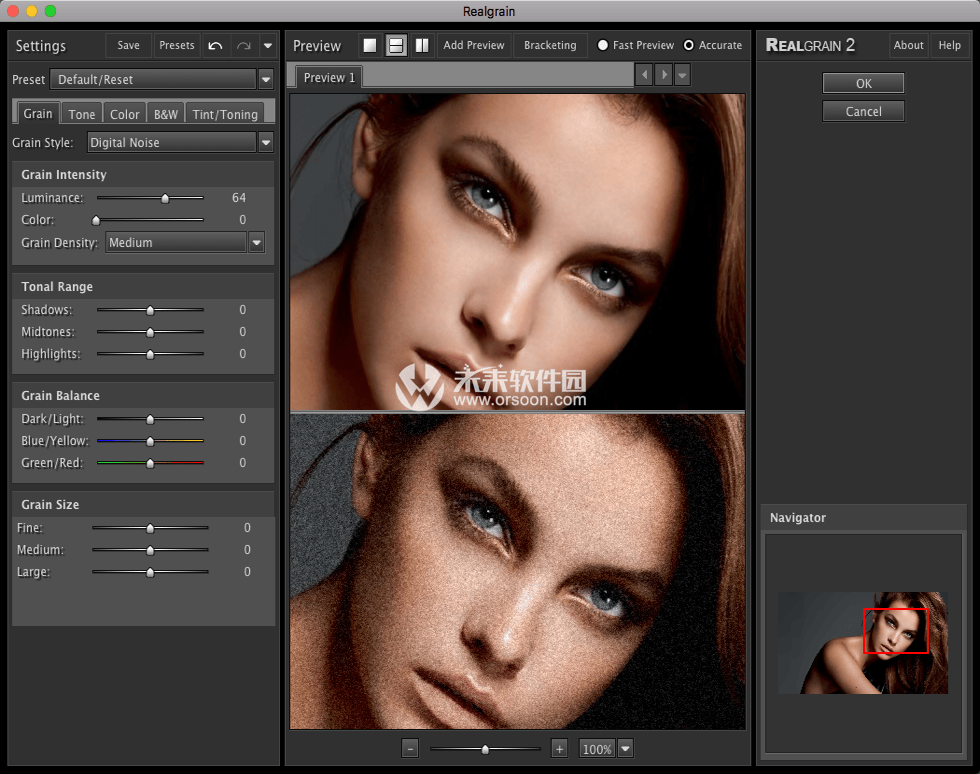Open the Tint/Toning tab
This screenshot has height=774, width=980.
pos(225,114)
